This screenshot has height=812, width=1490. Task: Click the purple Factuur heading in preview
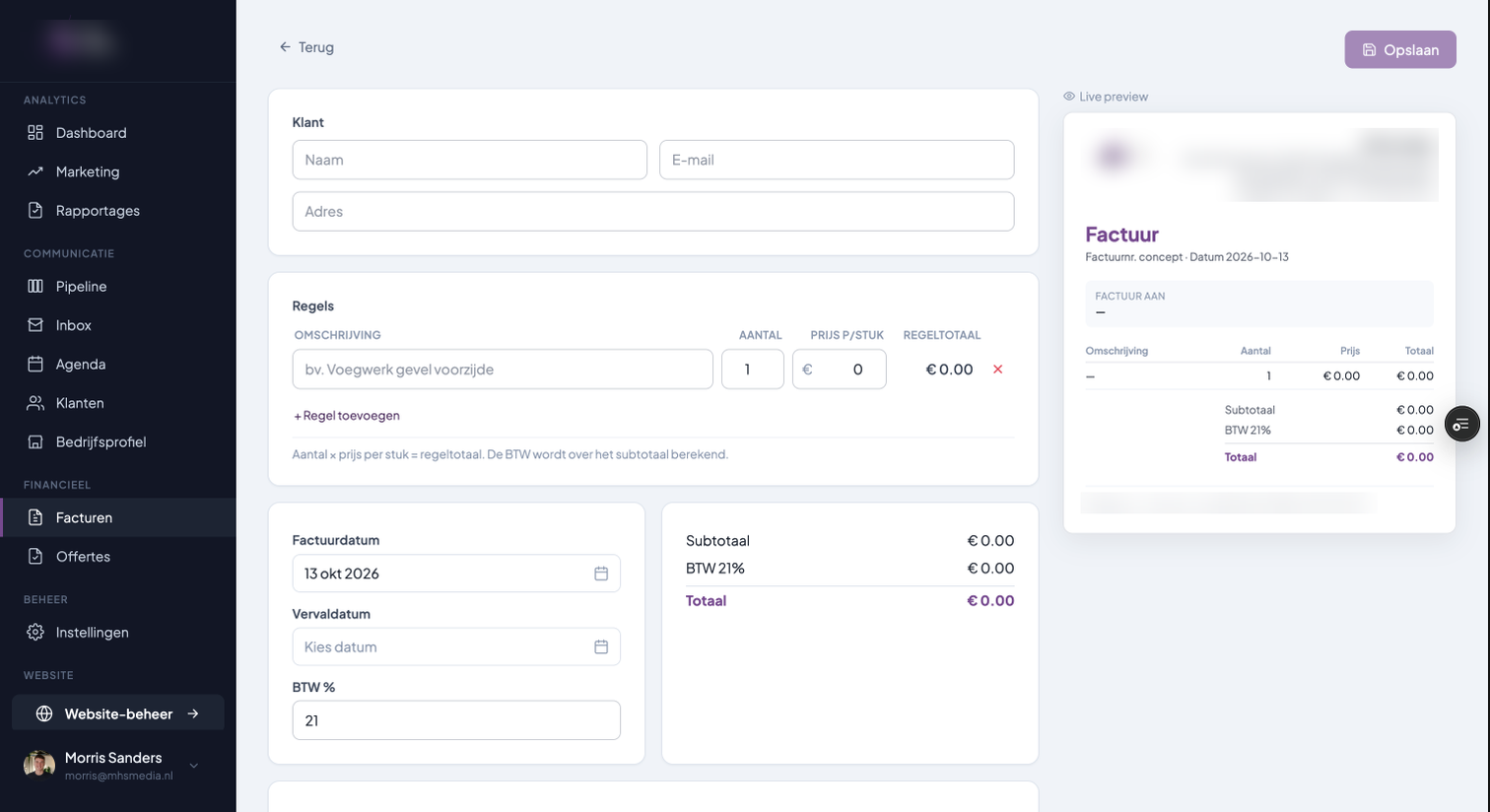(x=1122, y=235)
